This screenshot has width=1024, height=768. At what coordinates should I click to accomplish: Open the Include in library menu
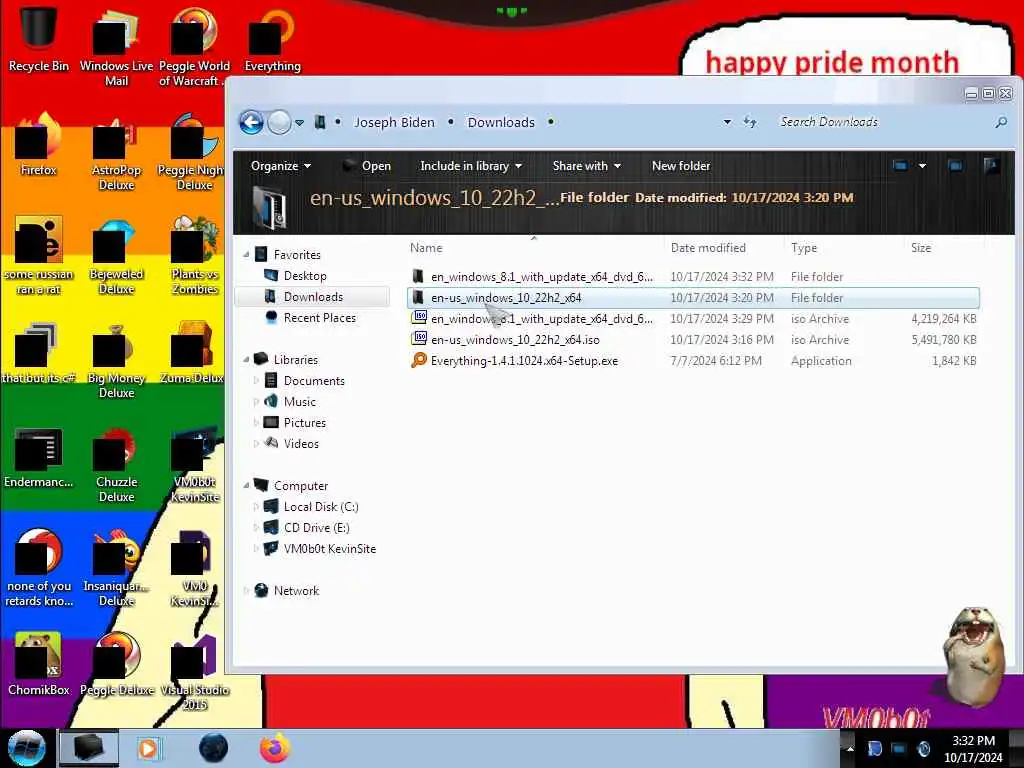pos(470,166)
